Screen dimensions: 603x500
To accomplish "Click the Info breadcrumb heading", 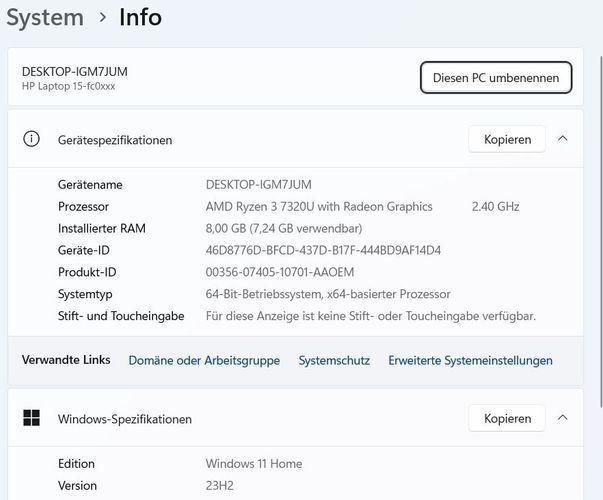I will pos(140,18).
